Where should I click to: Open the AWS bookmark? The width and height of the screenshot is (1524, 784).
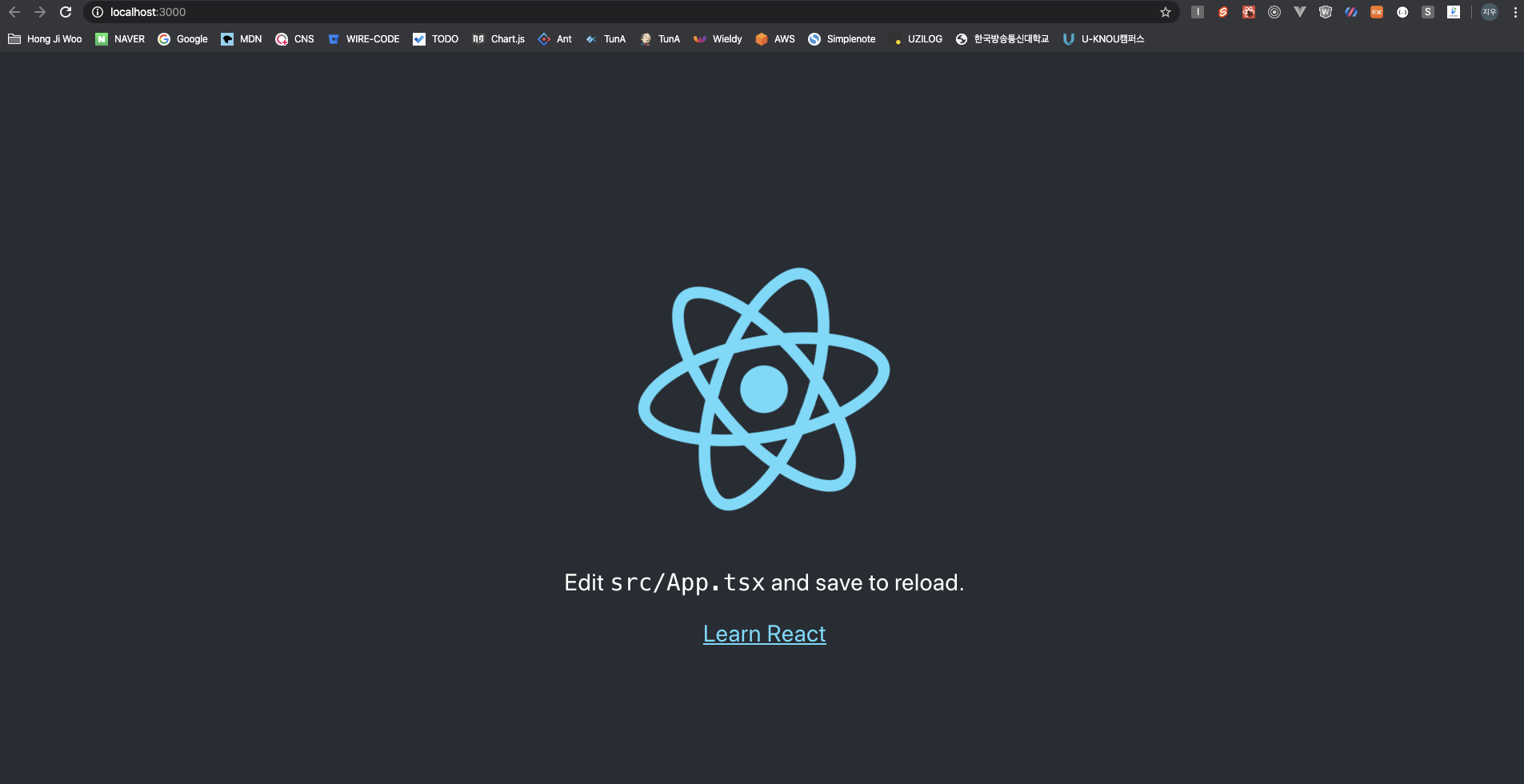coord(775,39)
